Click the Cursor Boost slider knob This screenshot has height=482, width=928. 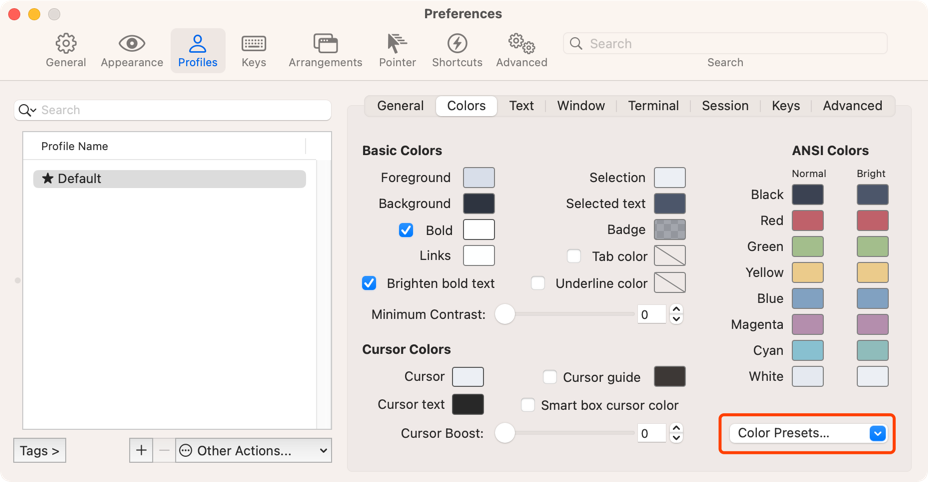(x=505, y=433)
